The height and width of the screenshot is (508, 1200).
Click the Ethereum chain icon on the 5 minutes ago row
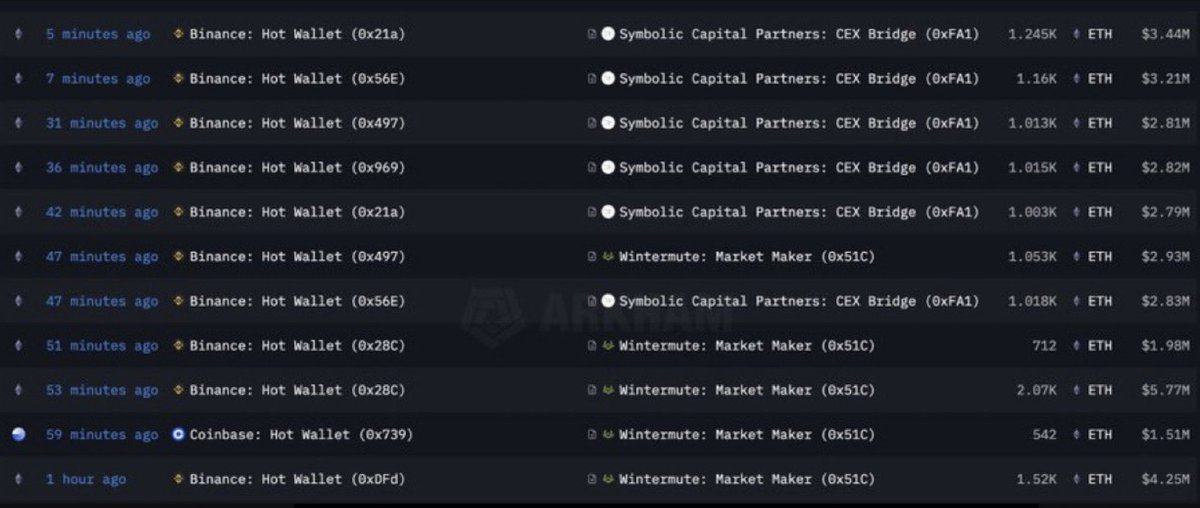(x=18, y=34)
